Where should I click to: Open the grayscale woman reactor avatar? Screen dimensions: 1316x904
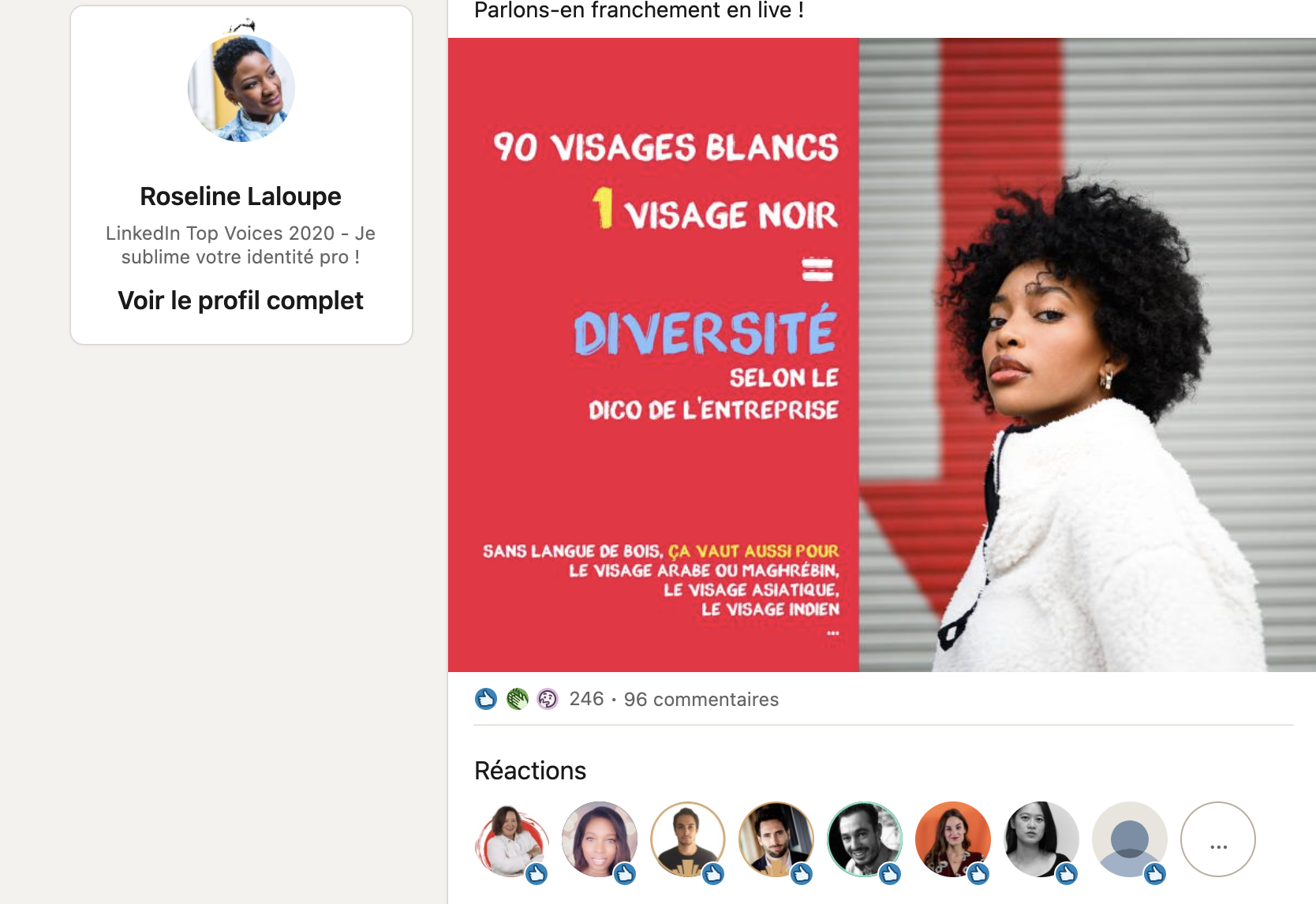[x=1041, y=839]
